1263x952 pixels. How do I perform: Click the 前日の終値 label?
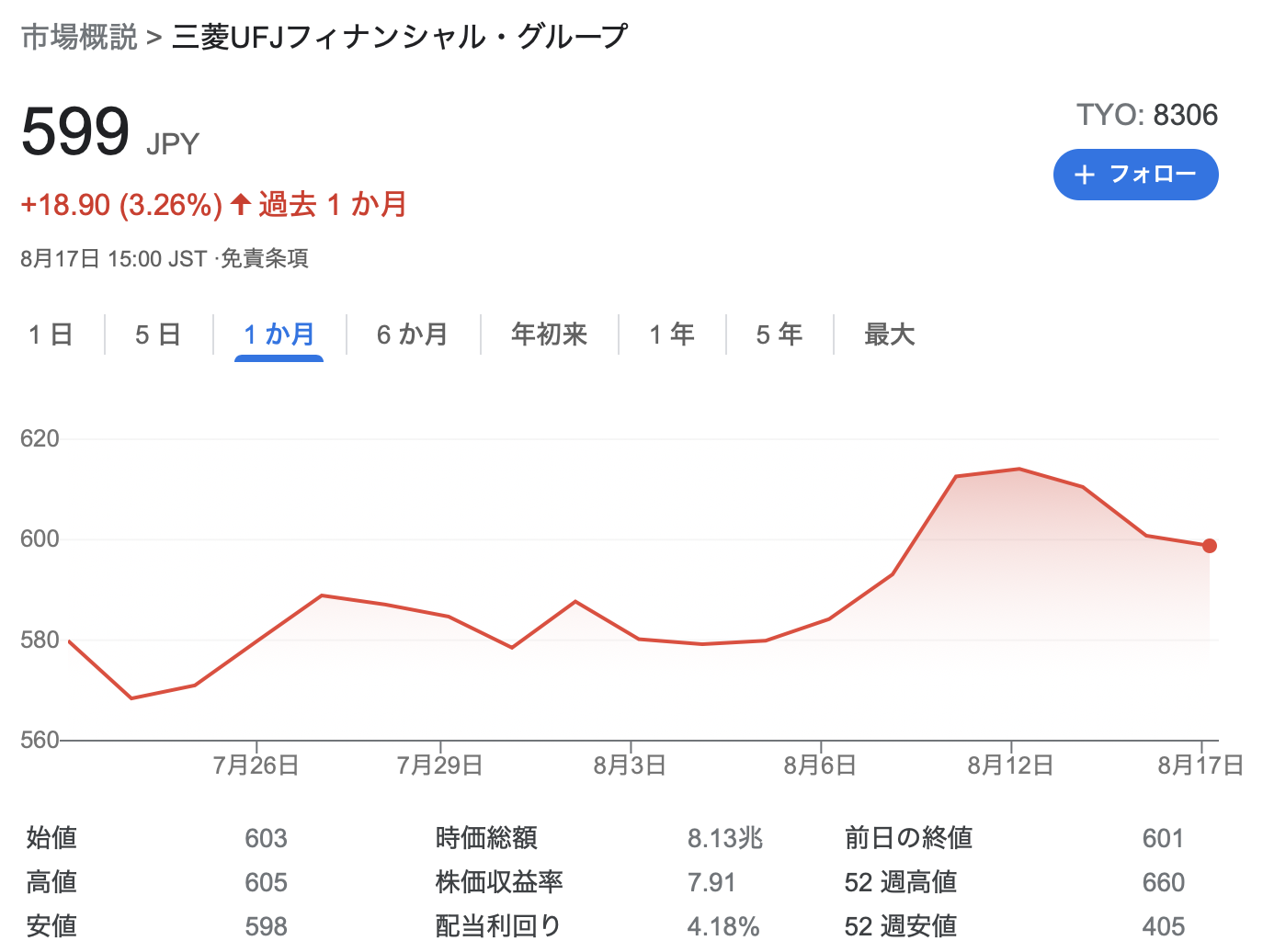[908, 838]
